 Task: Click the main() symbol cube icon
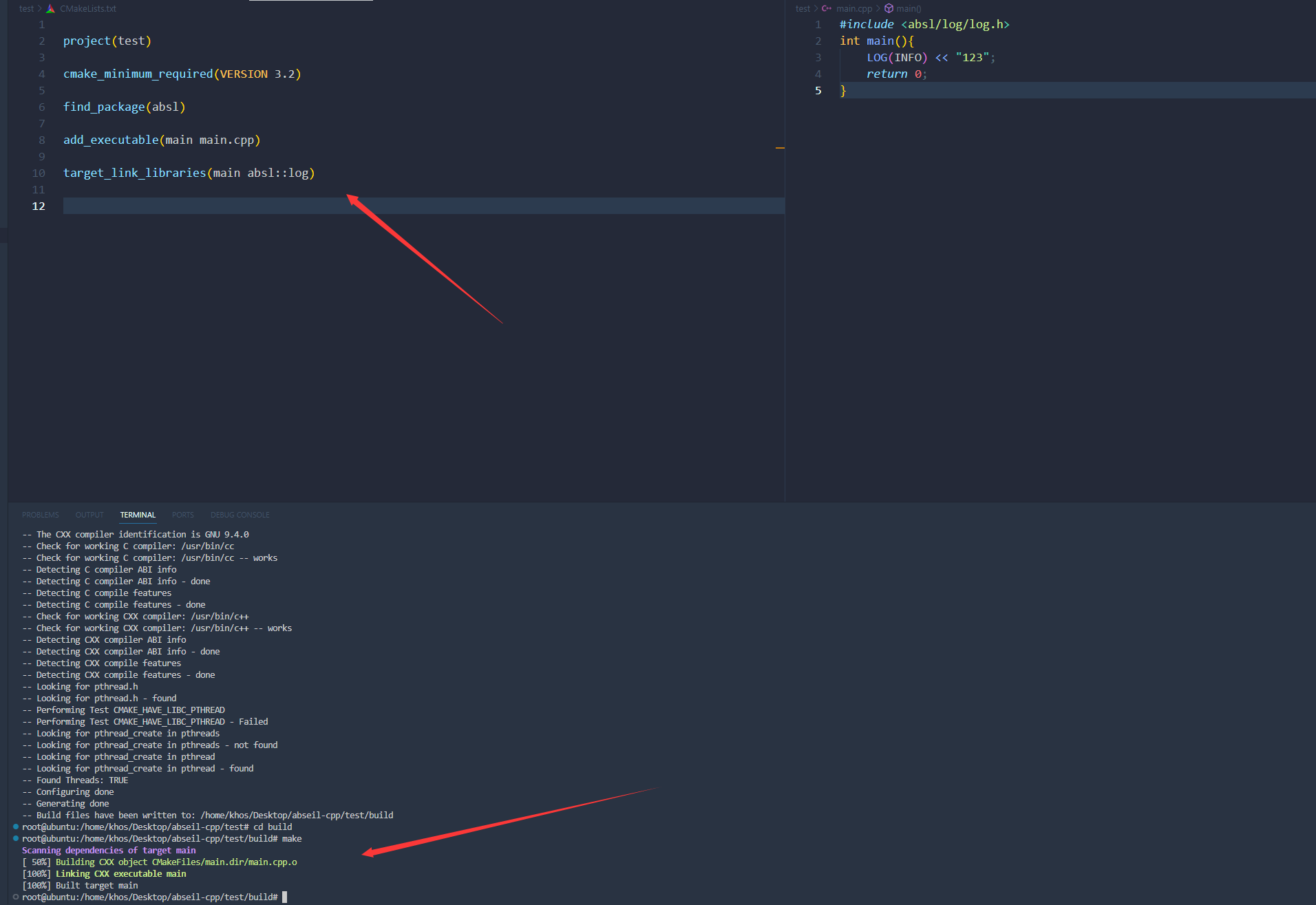pos(889,9)
